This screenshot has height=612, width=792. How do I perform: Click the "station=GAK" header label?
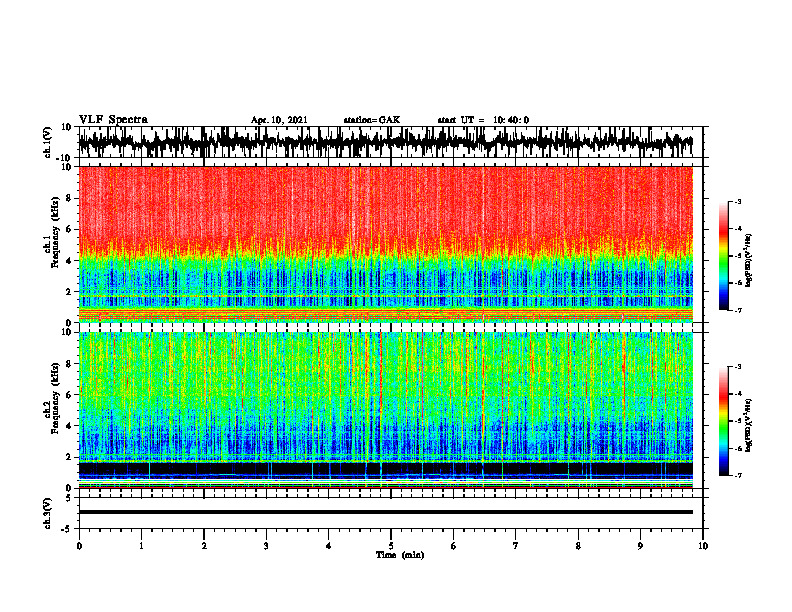click(372, 120)
